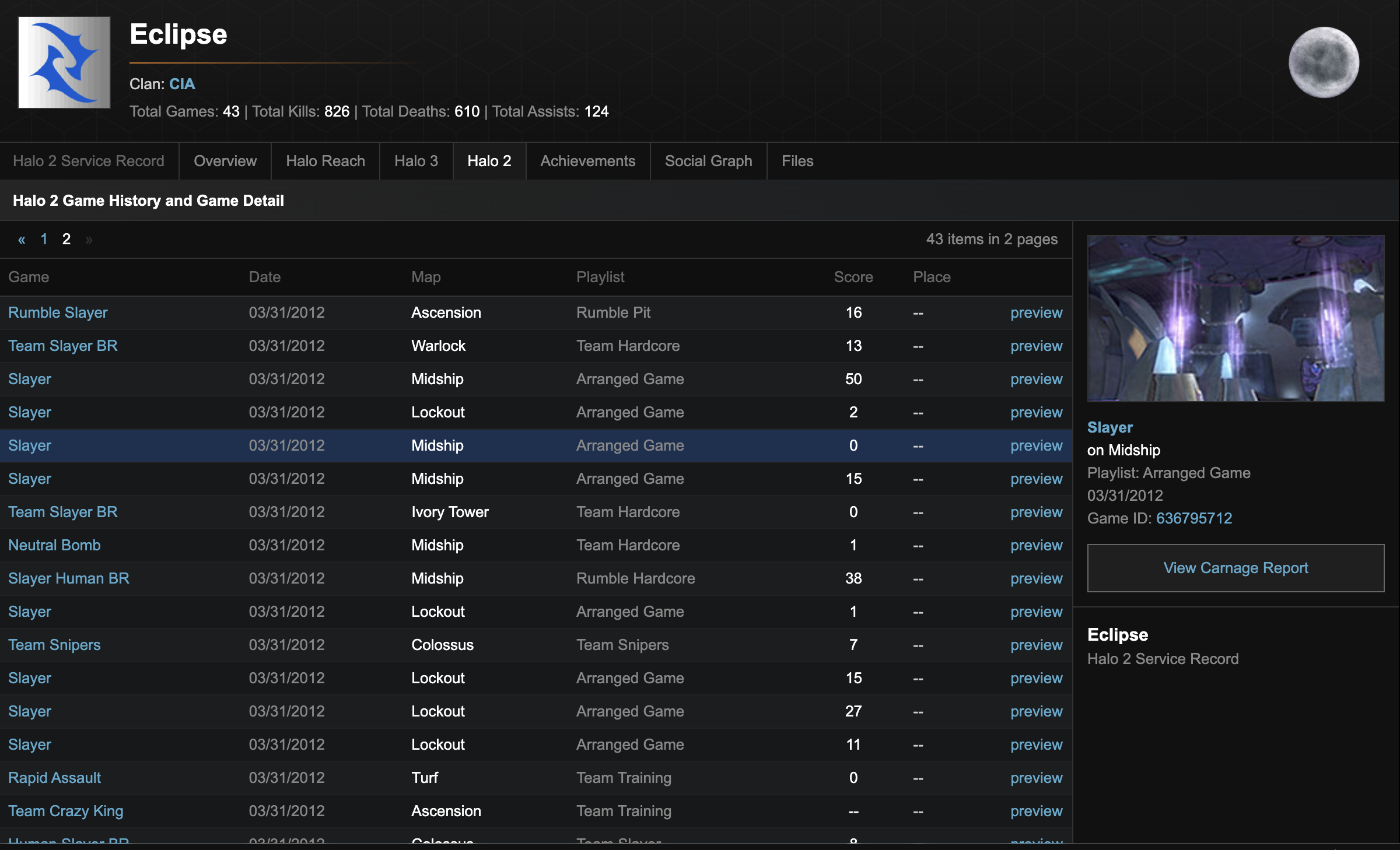Click the View Carnage Report button

tap(1235, 568)
